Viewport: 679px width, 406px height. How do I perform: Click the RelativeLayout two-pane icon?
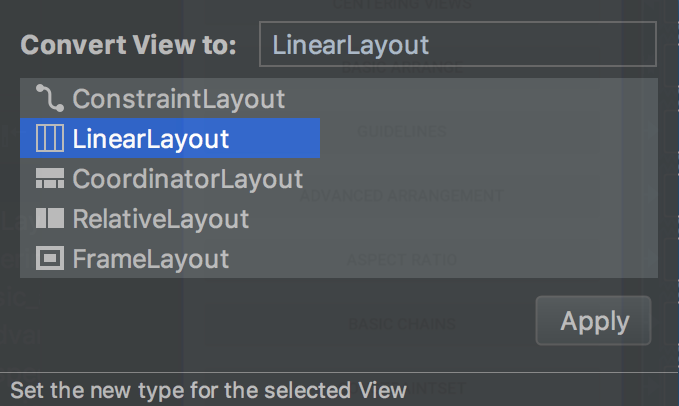(x=50, y=218)
